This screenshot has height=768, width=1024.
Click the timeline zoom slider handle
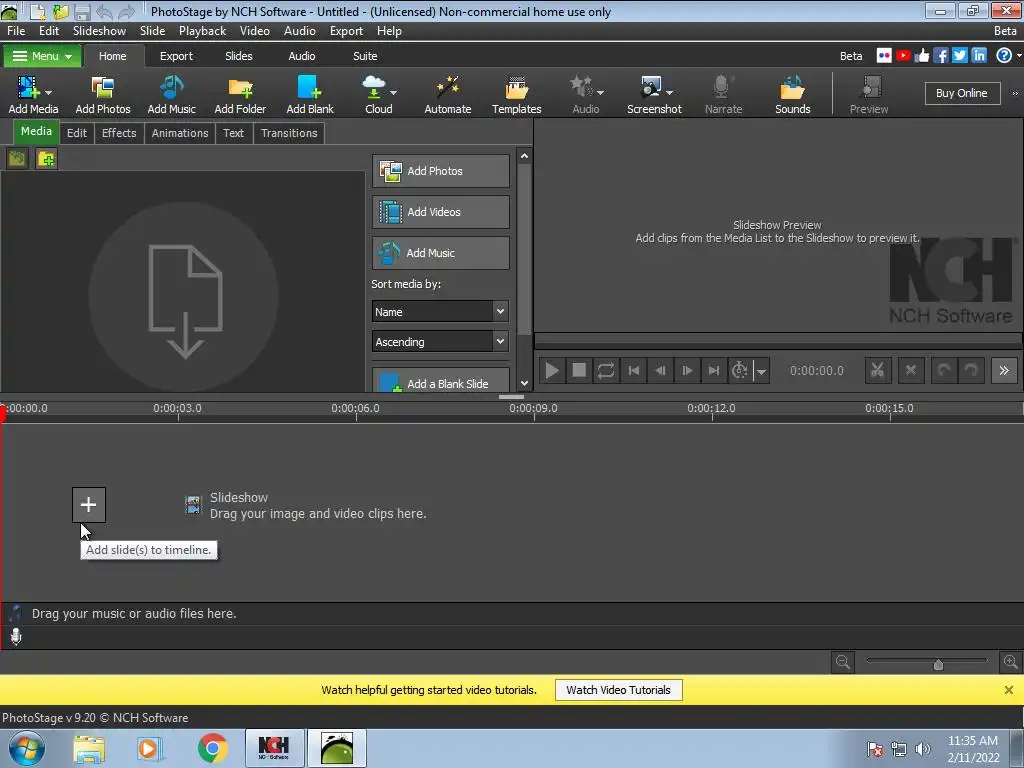938,664
